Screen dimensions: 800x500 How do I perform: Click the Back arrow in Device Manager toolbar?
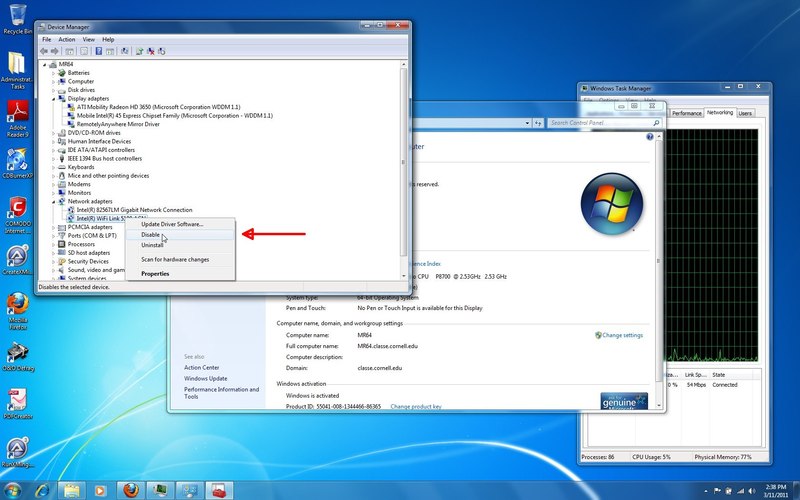(44, 51)
